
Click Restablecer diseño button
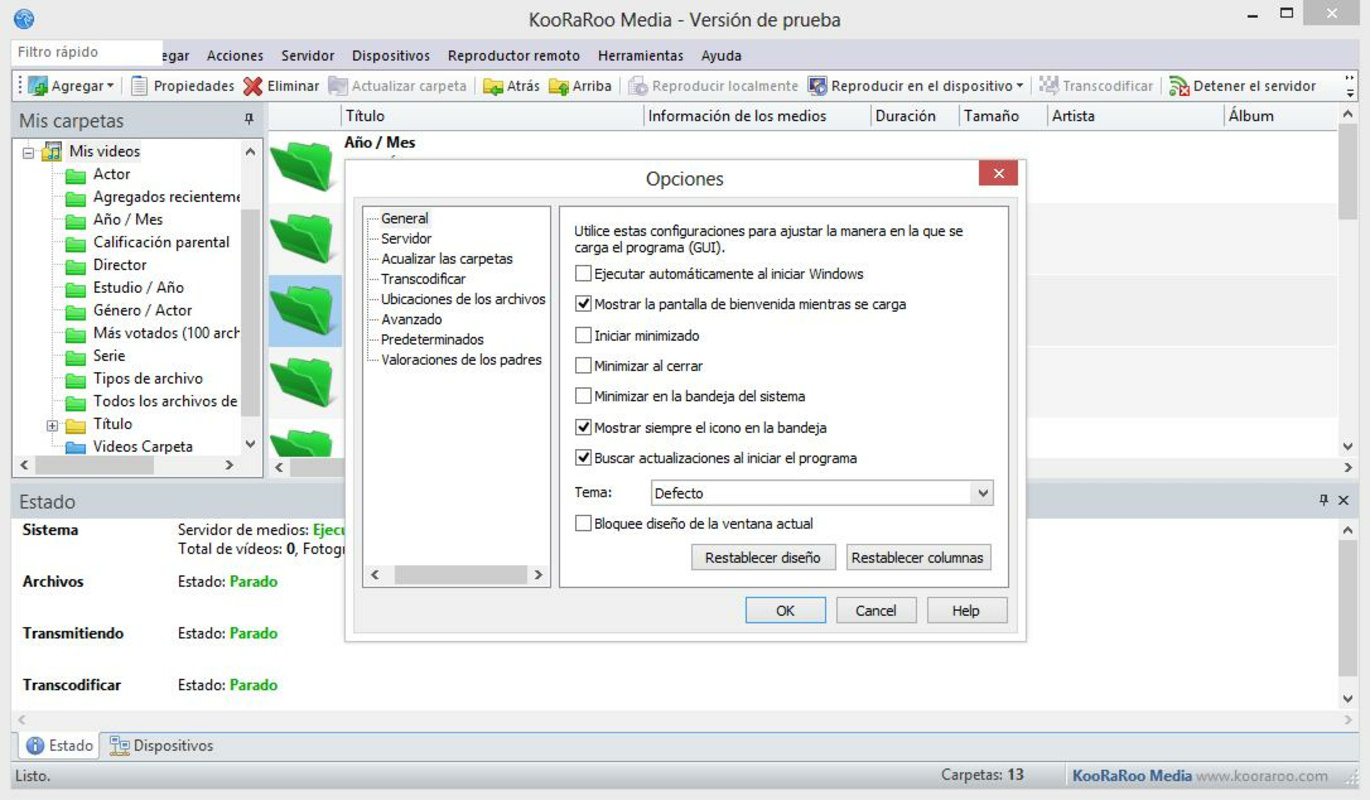point(763,557)
